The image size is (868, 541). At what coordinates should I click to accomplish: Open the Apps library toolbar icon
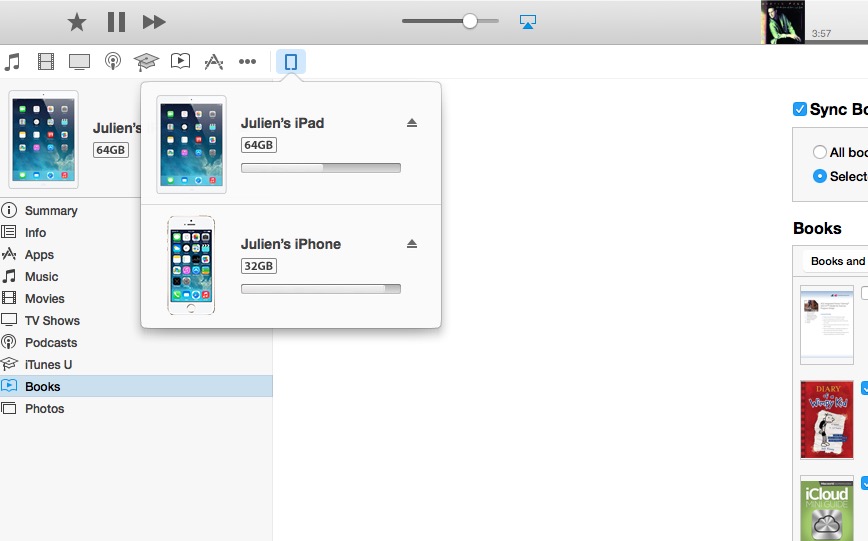tap(214, 61)
